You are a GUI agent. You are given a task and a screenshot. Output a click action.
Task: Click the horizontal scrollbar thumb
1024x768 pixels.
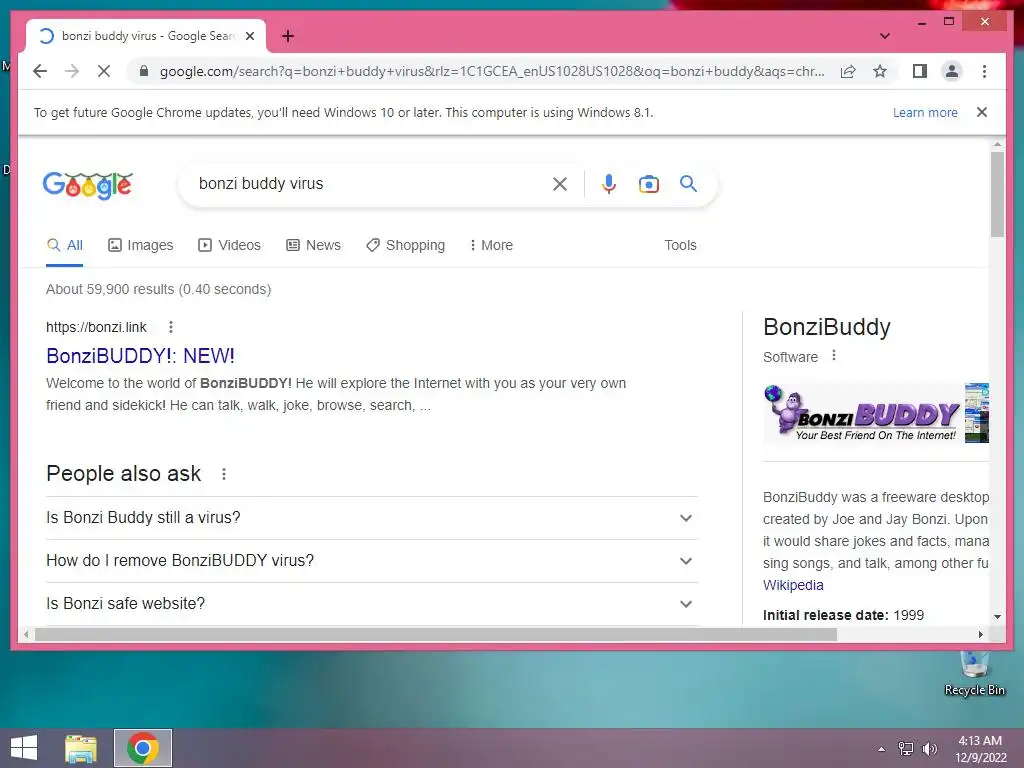coord(436,634)
